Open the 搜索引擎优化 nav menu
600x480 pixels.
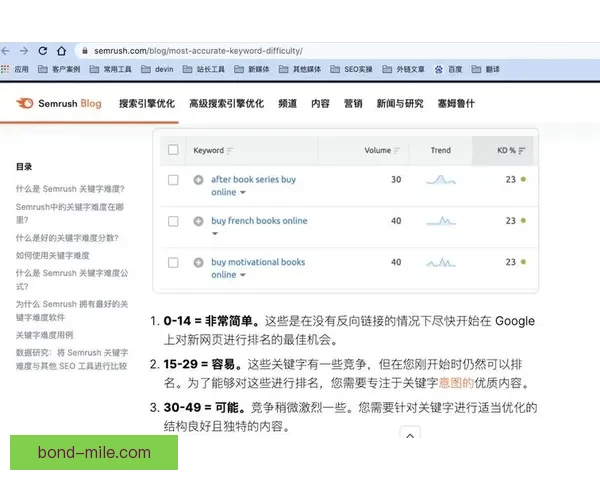[x=147, y=103]
